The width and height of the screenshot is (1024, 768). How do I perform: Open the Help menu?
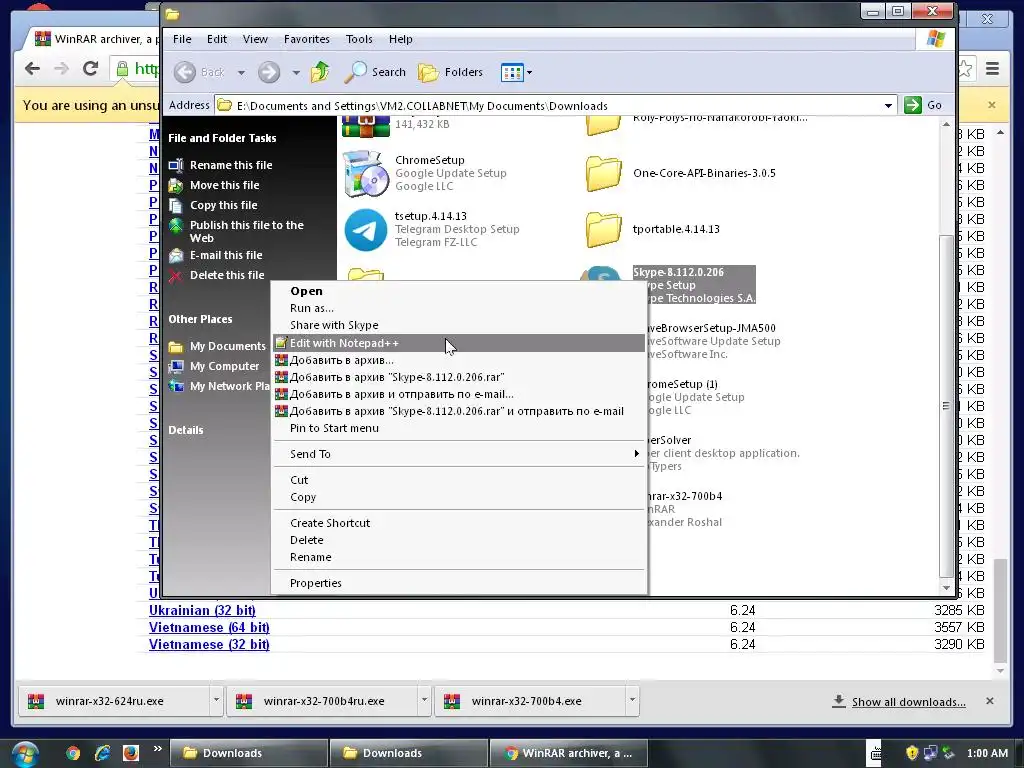[400, 39]
